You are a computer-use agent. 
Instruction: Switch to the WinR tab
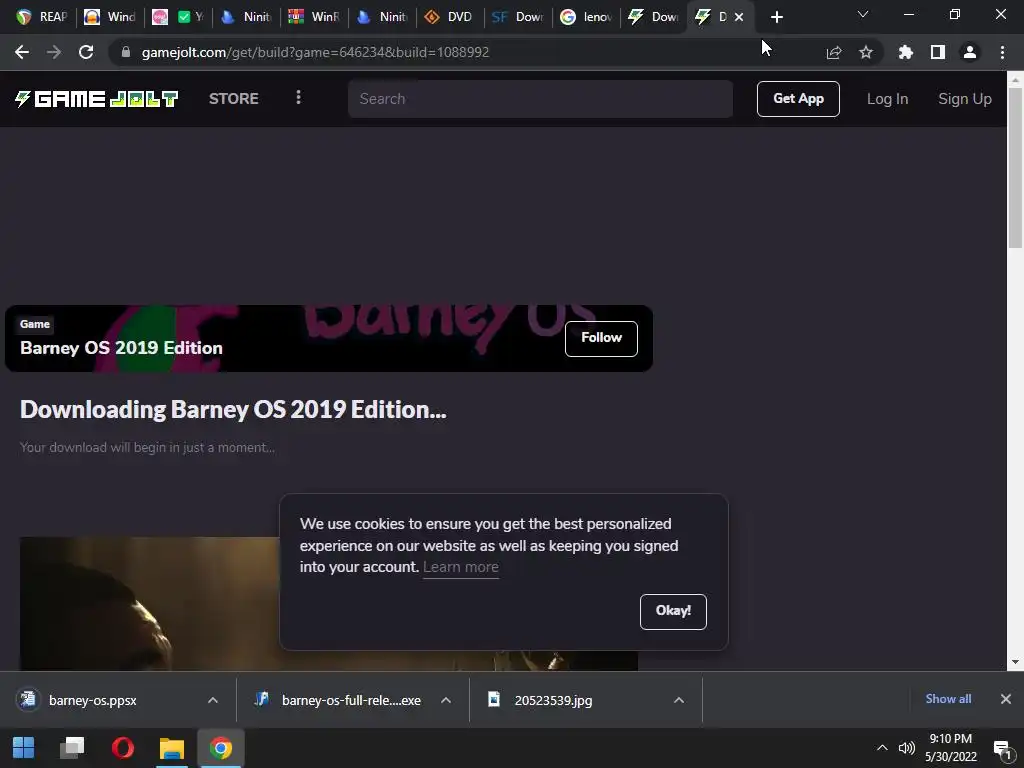[314, 17]
